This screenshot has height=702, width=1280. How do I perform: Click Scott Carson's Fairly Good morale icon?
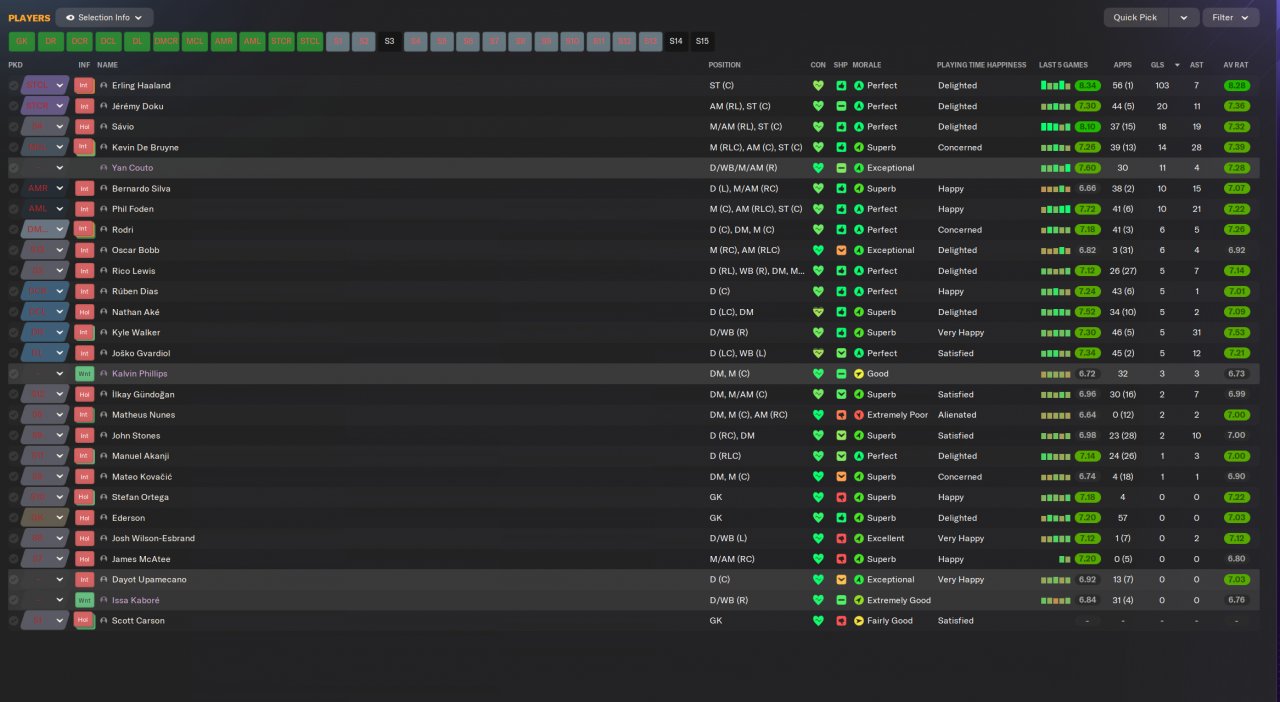(859, 621)
